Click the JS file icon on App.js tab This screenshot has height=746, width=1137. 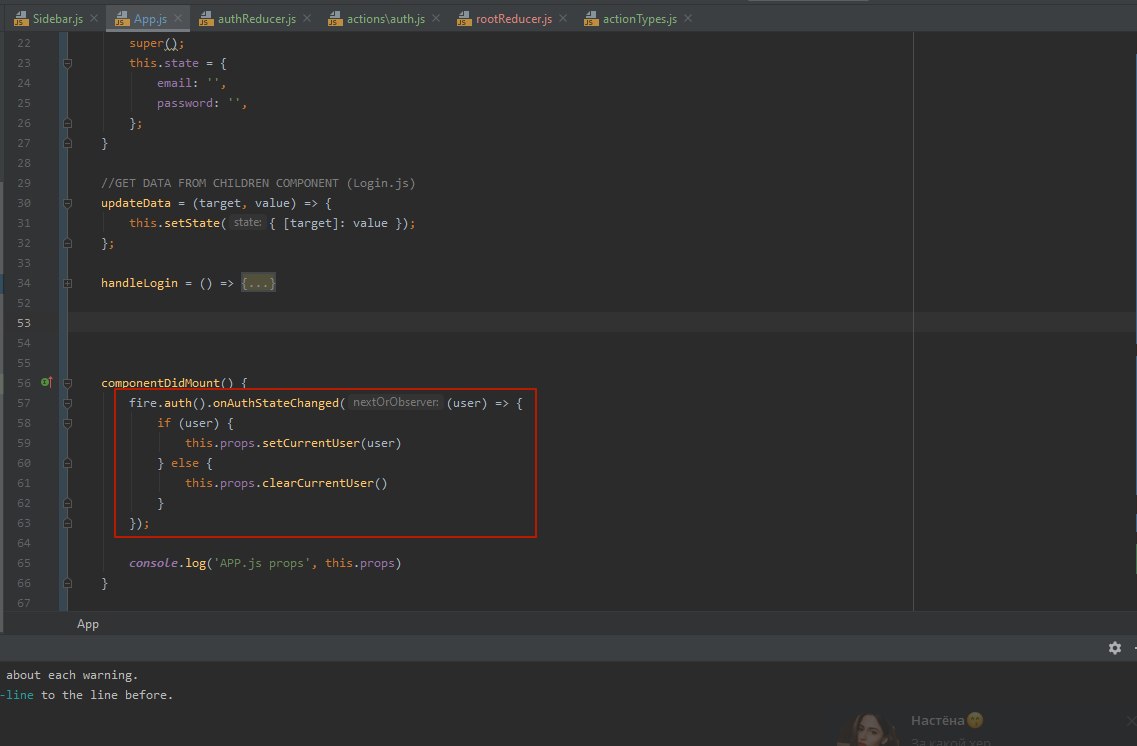(121, 19)
